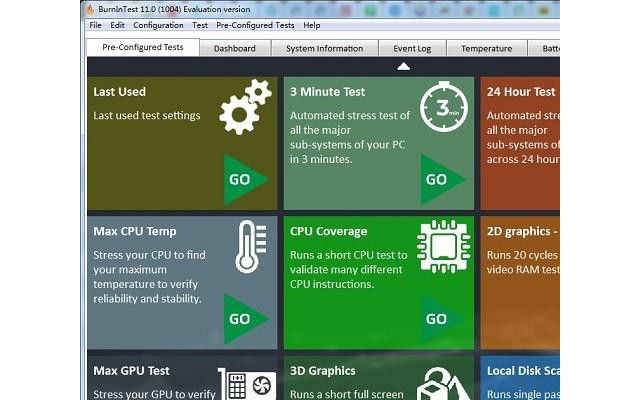Switch to the Temperature tab
640x400 pixels.
(487, 49)
